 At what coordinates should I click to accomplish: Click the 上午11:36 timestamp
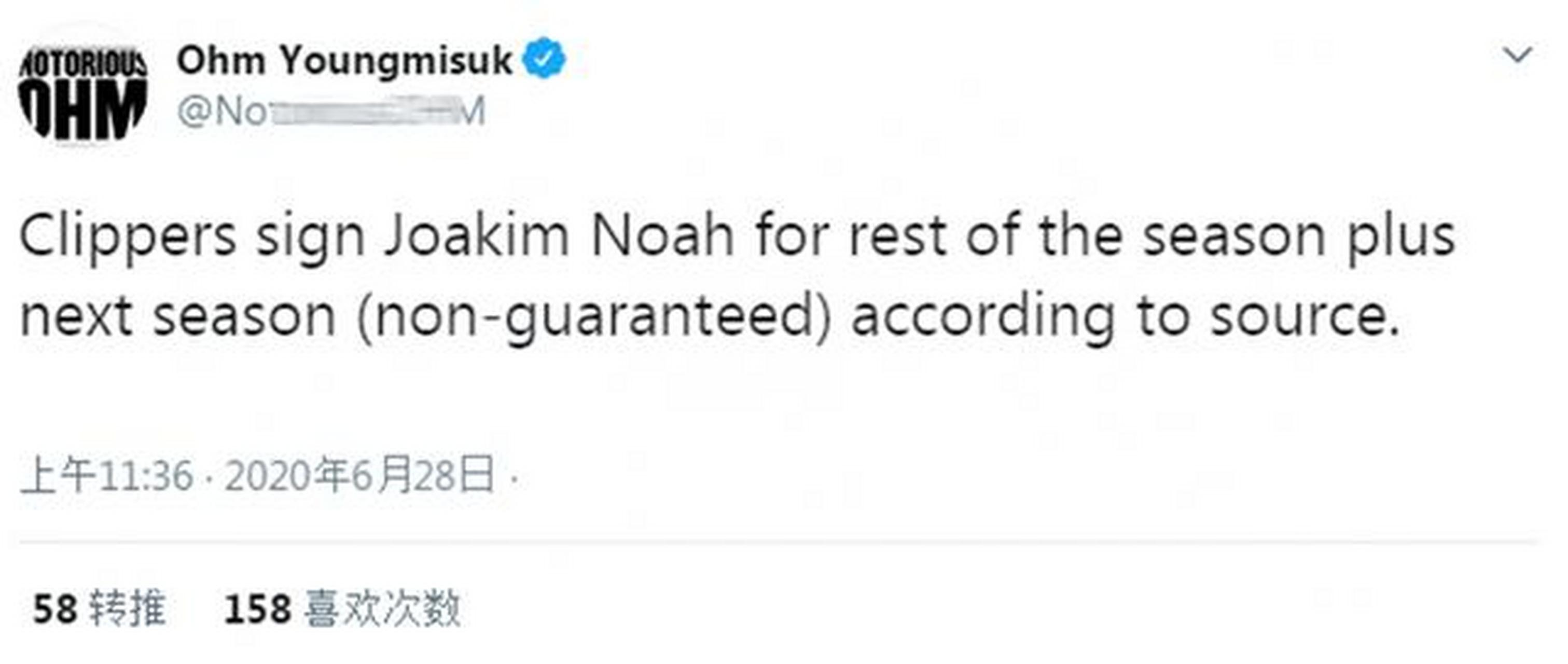coord(107,476)
